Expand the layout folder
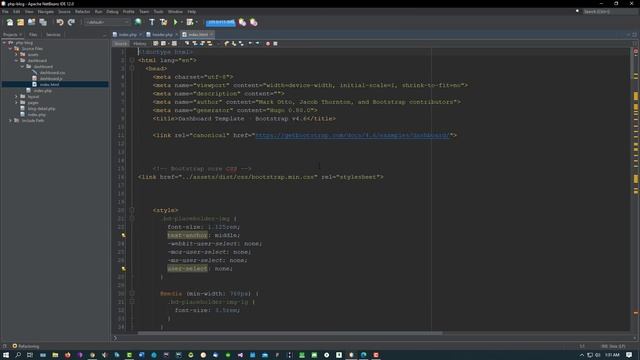 (x=17, y=97)
